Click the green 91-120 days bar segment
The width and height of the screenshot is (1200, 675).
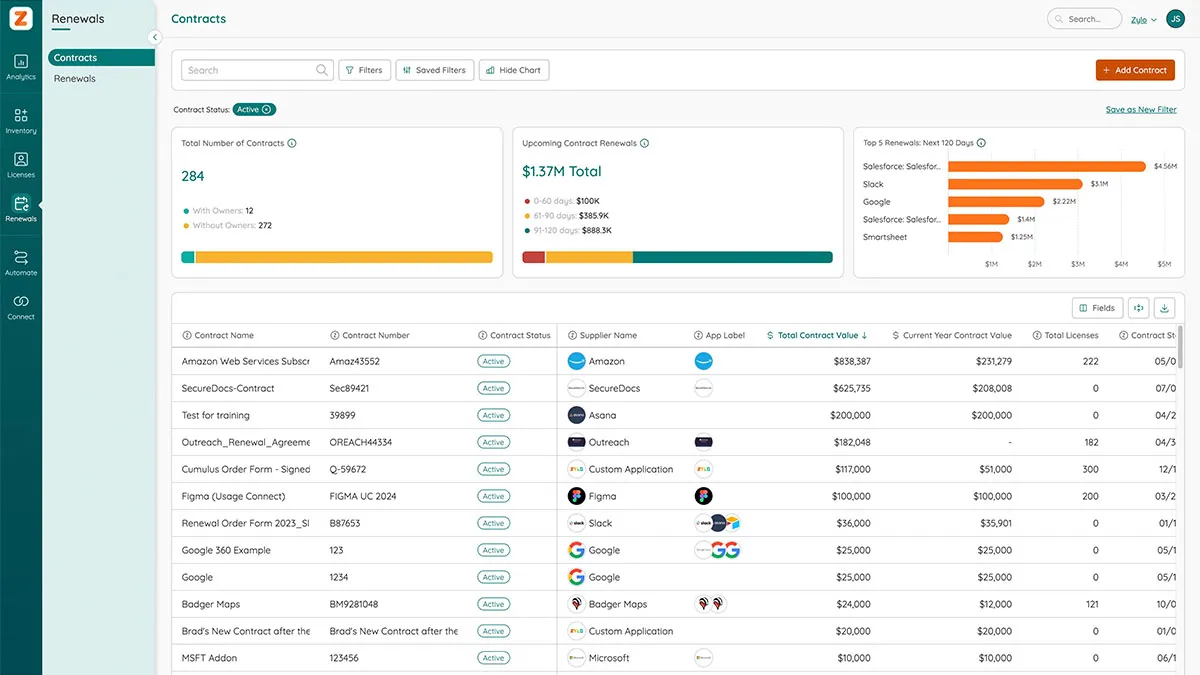coord(733,257)
